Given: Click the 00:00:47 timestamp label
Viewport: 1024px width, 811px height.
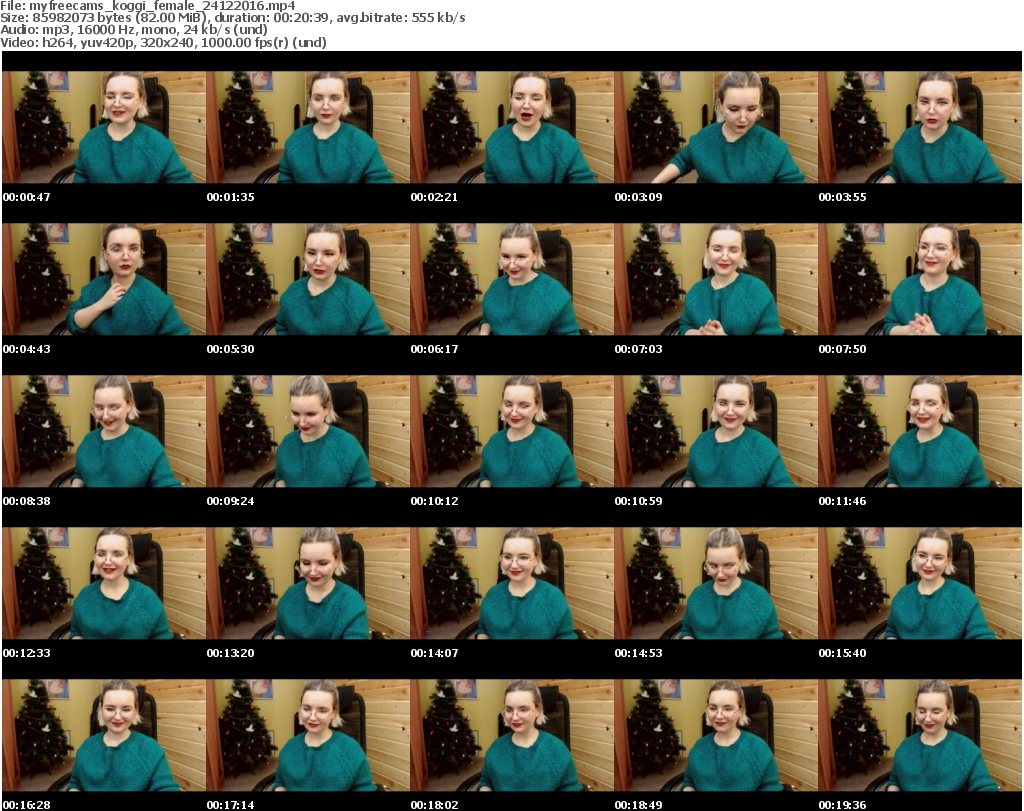Looking at the screenshot, I should 27,197.
